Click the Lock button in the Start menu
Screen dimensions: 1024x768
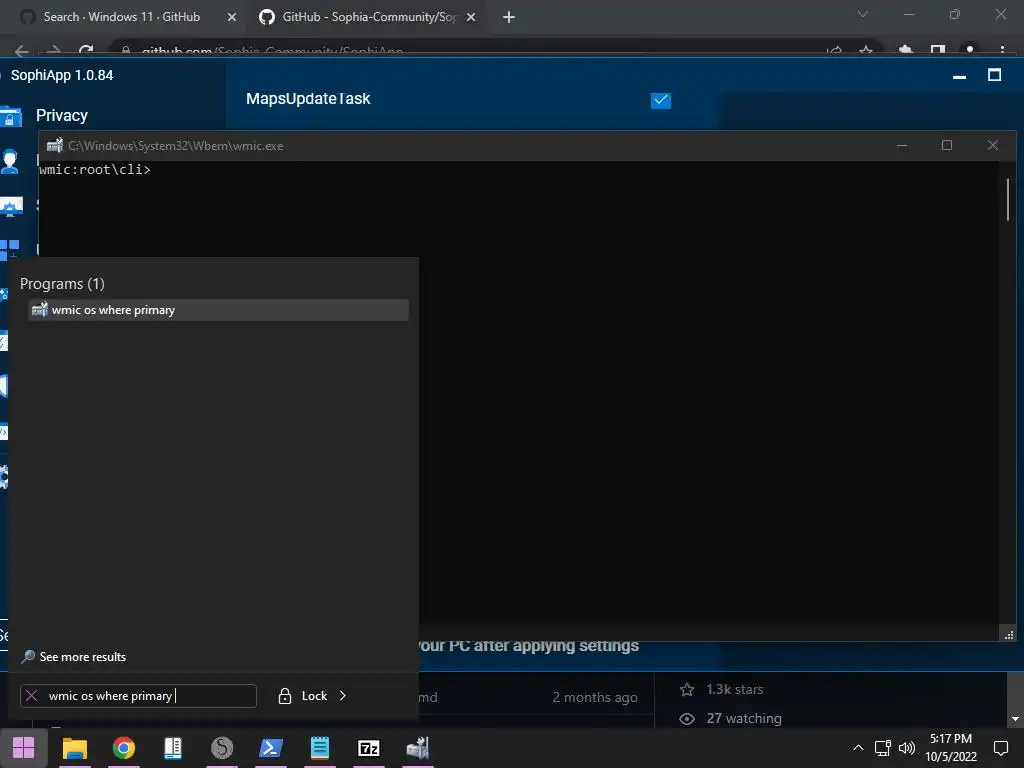pos(303,696)
